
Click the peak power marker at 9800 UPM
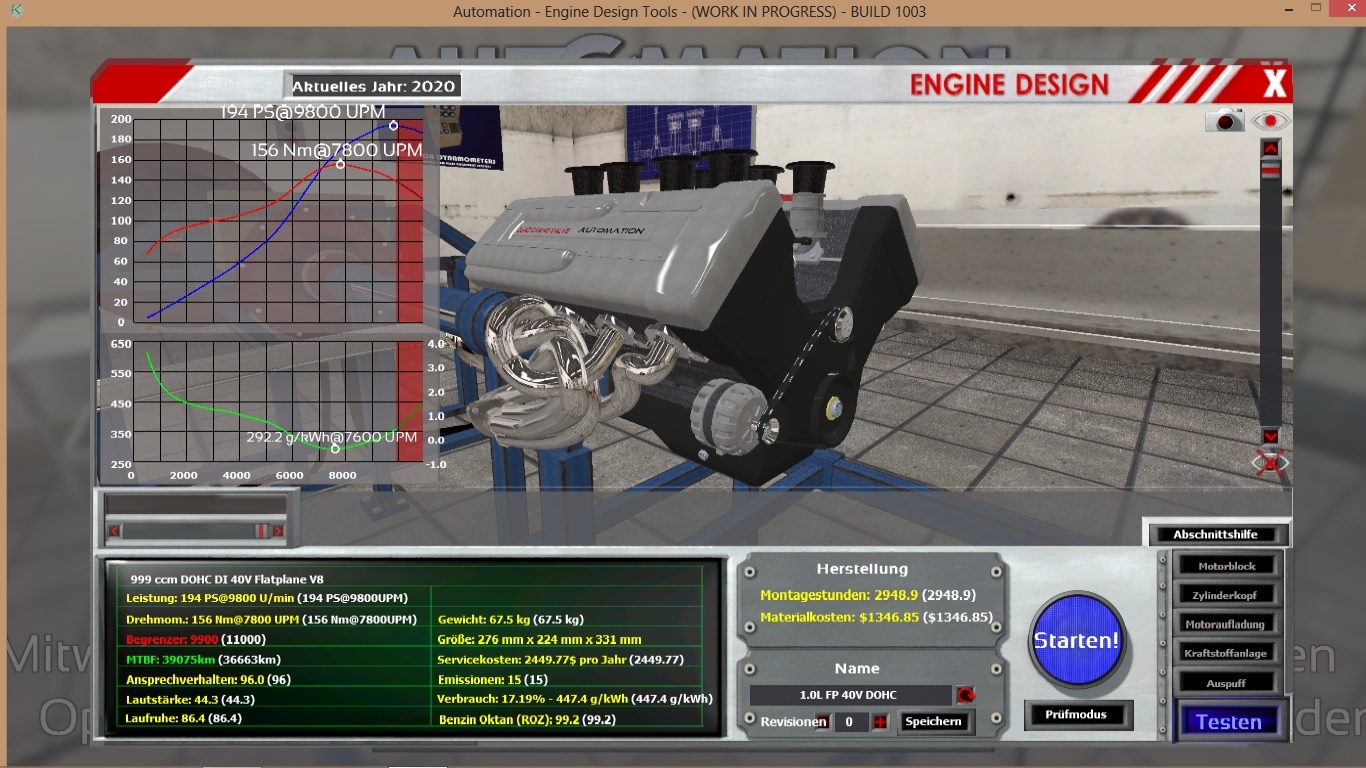(x=393, y=126)
